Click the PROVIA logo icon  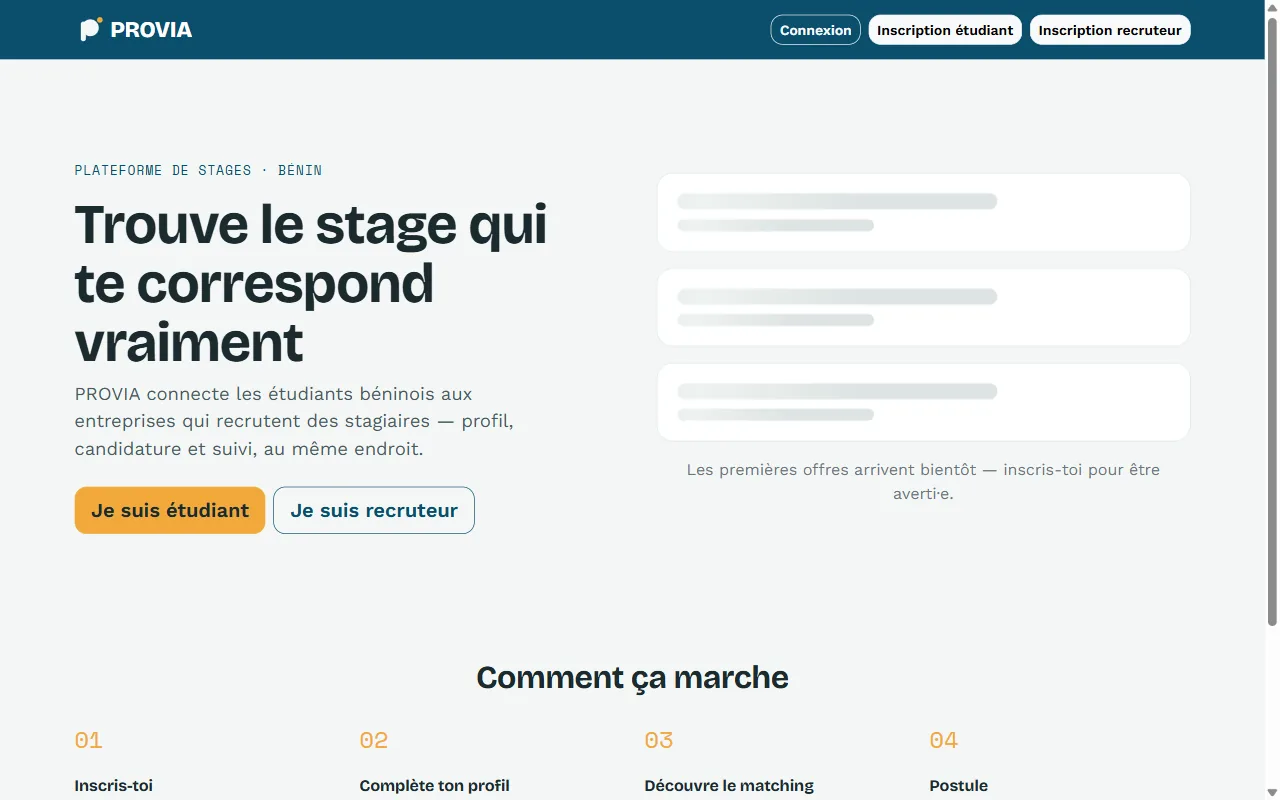(x=91, y=29)
